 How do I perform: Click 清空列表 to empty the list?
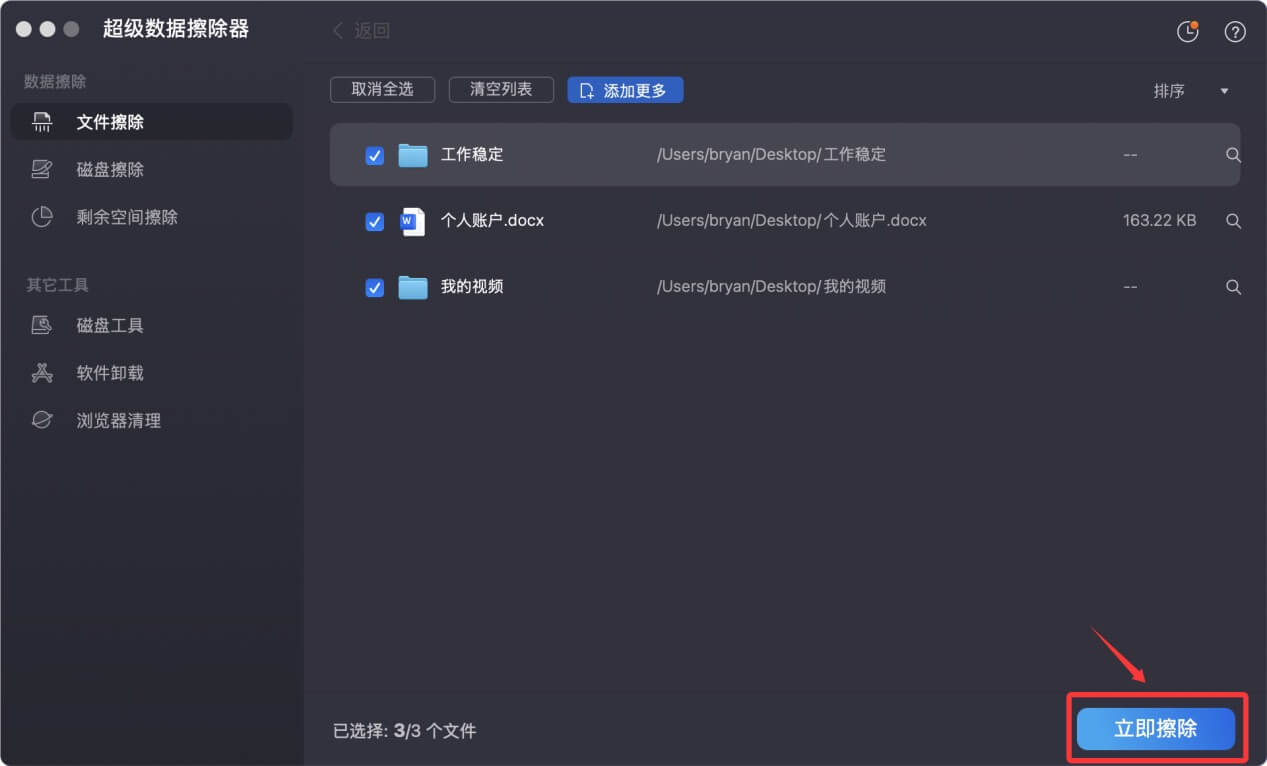501,89
